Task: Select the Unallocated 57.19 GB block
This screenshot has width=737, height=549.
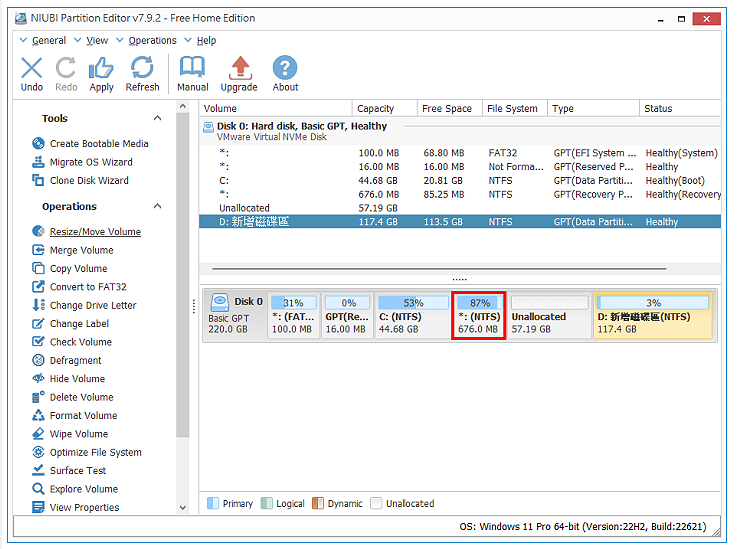Action: [549, 315]
